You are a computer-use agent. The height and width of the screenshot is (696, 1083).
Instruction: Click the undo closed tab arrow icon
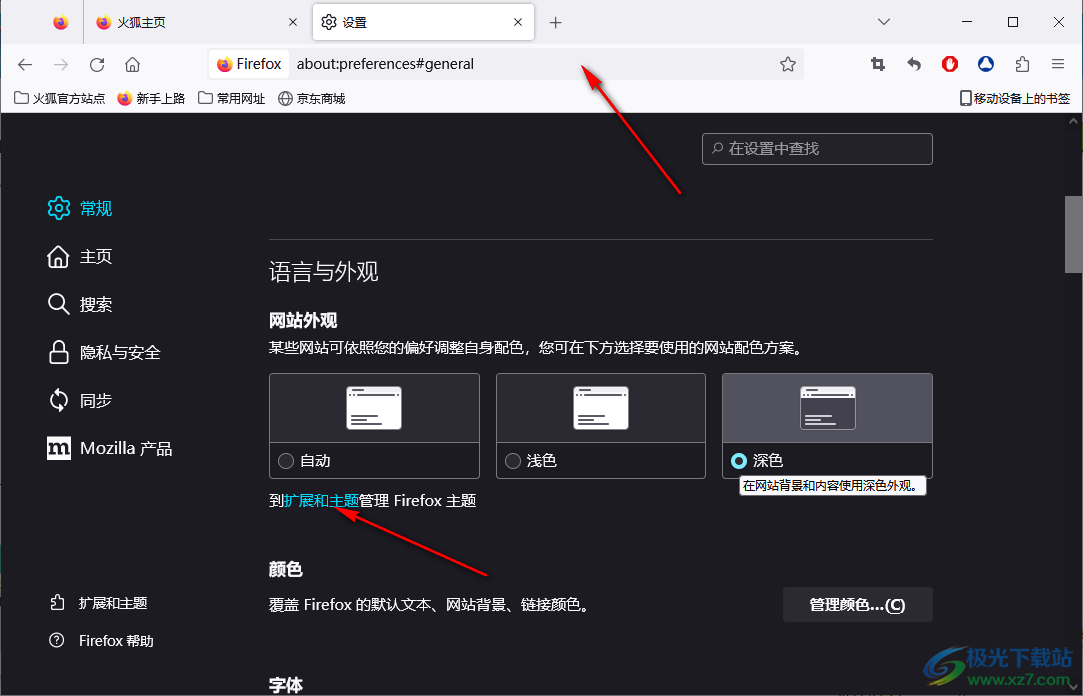tap(914, 64)
